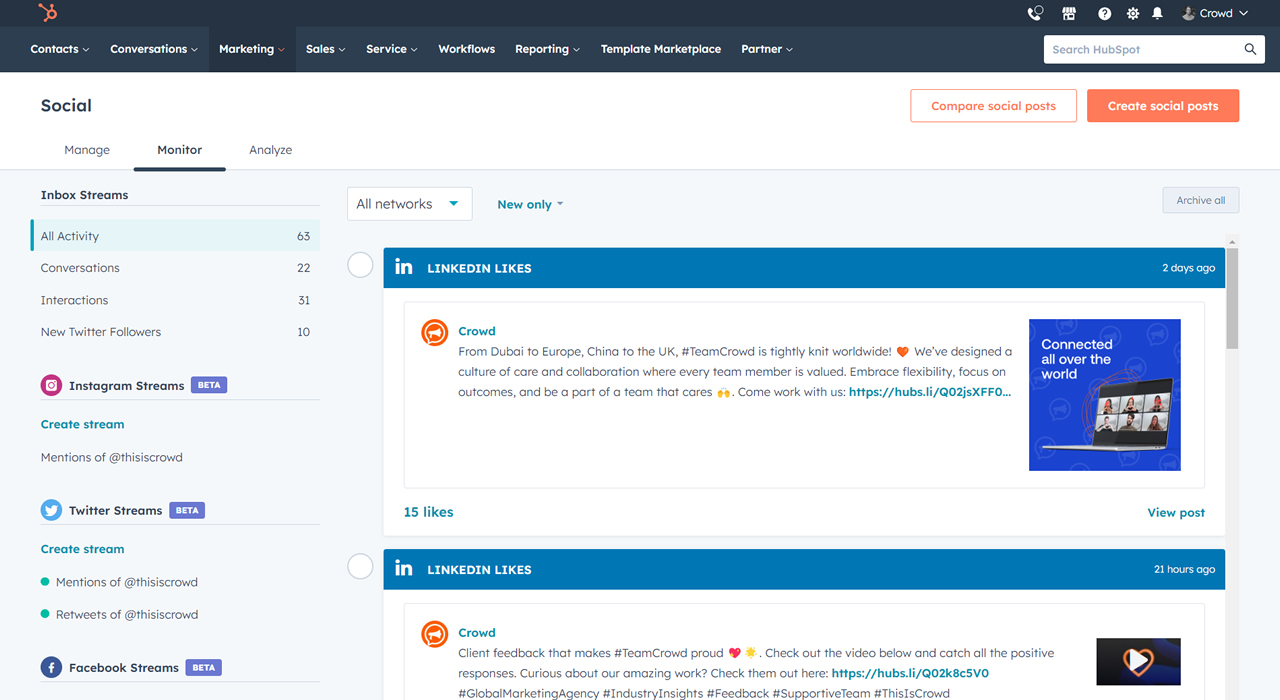Open the notifications bell icon

[1157, 13]
